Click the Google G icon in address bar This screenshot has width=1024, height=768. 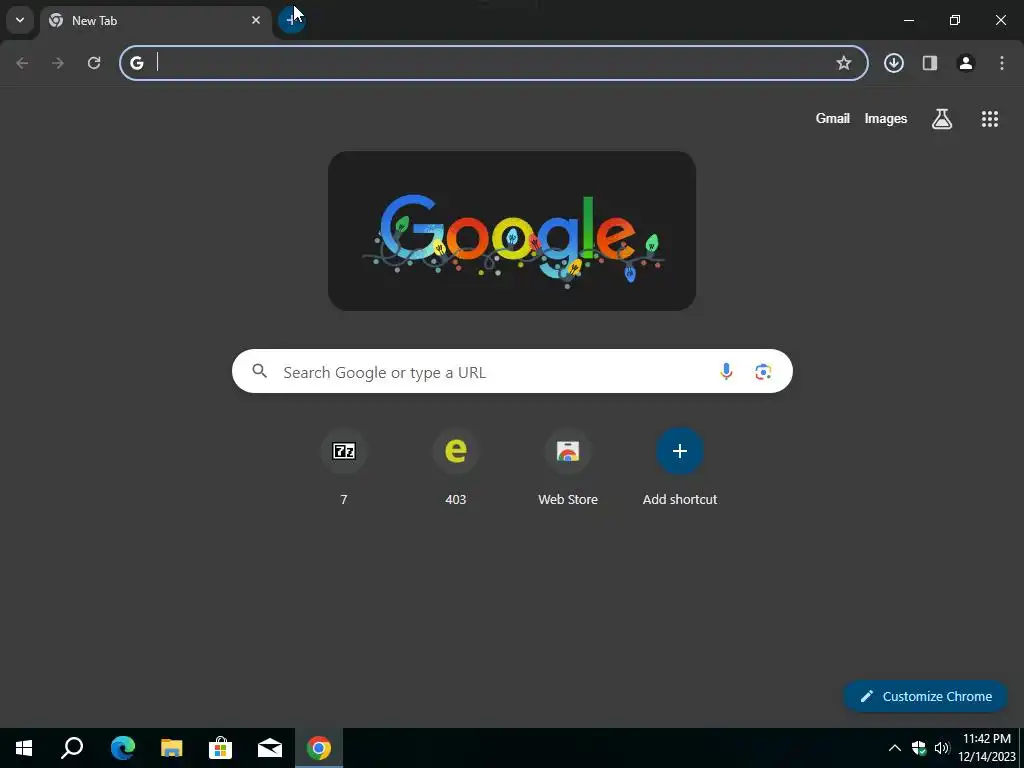point(136,63)
